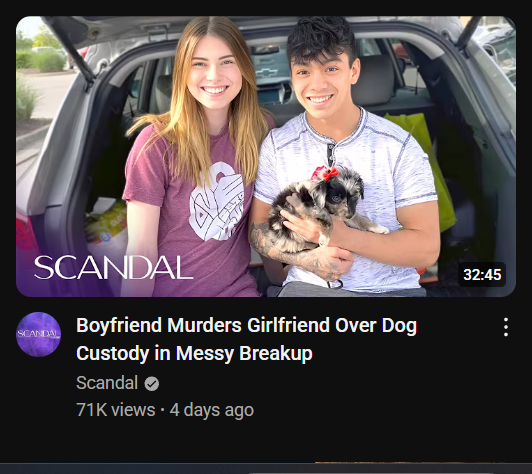
Task: Click the '71K views' text
Action: (x=116, y=410)
